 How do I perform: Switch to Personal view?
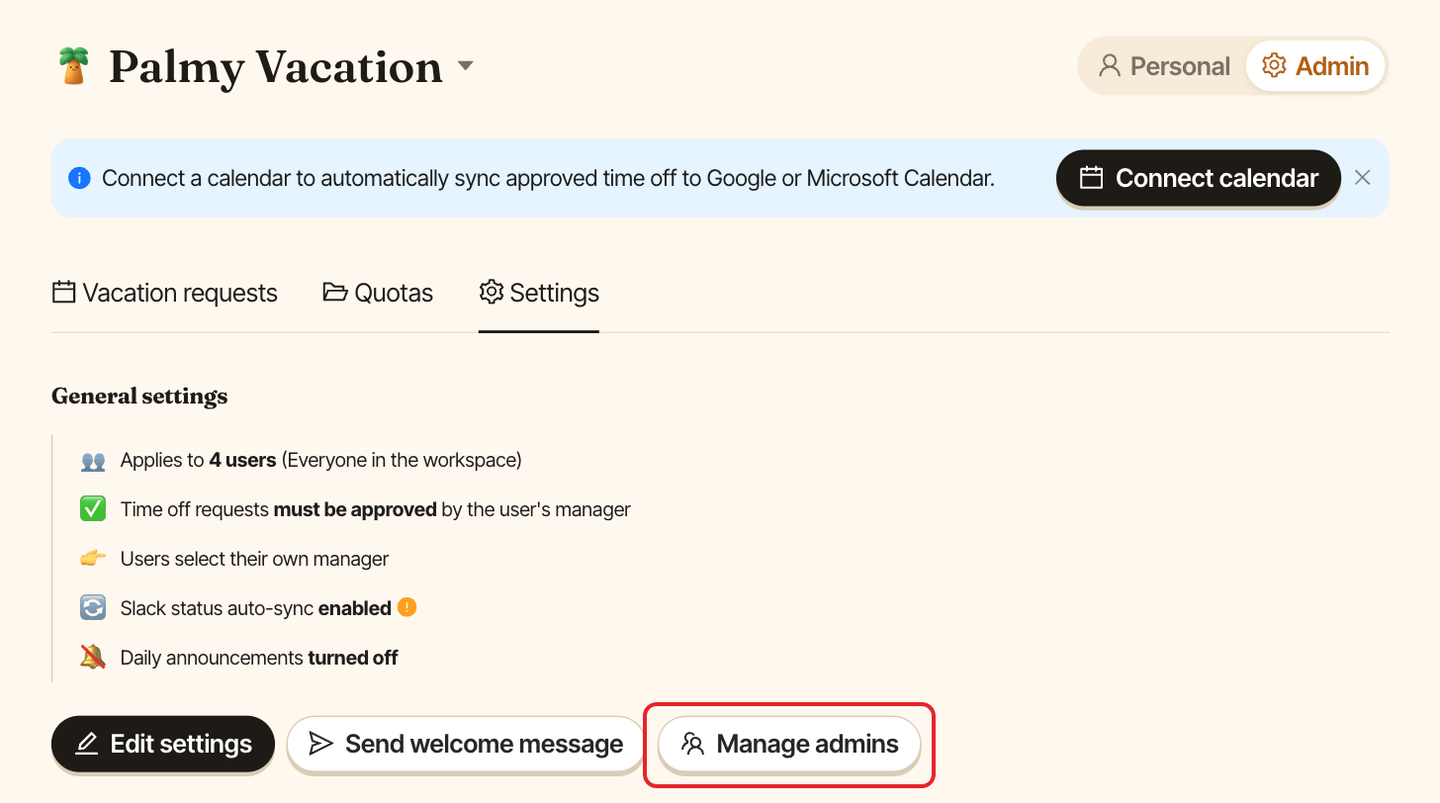point(1164,66)
